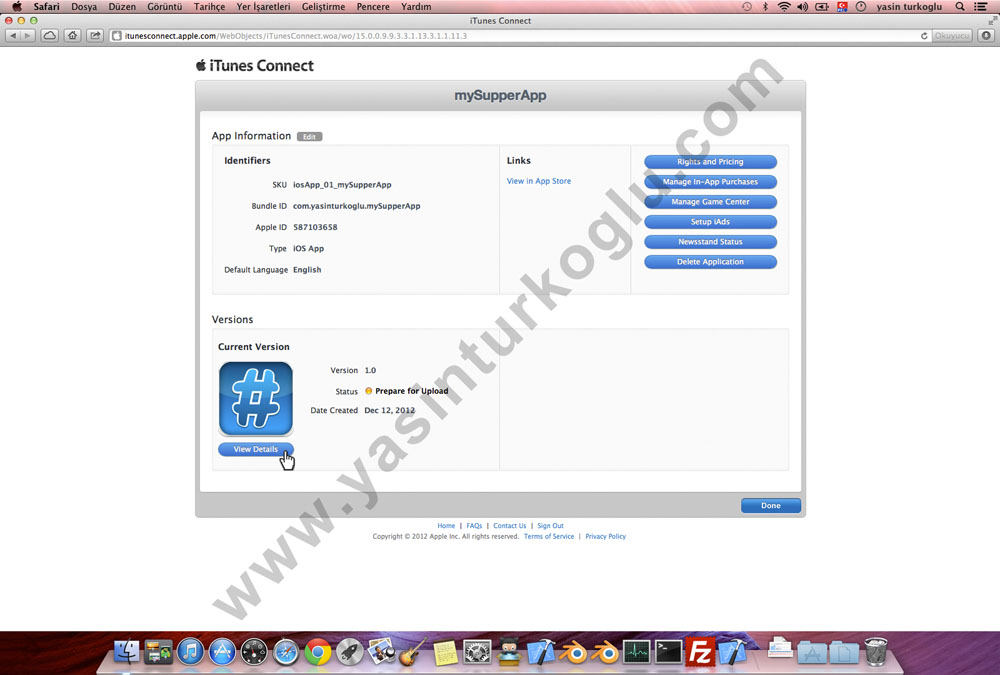1000x675 pixels.
Task: Open Launchpad rocket icon in Dock
Action: 349,652
